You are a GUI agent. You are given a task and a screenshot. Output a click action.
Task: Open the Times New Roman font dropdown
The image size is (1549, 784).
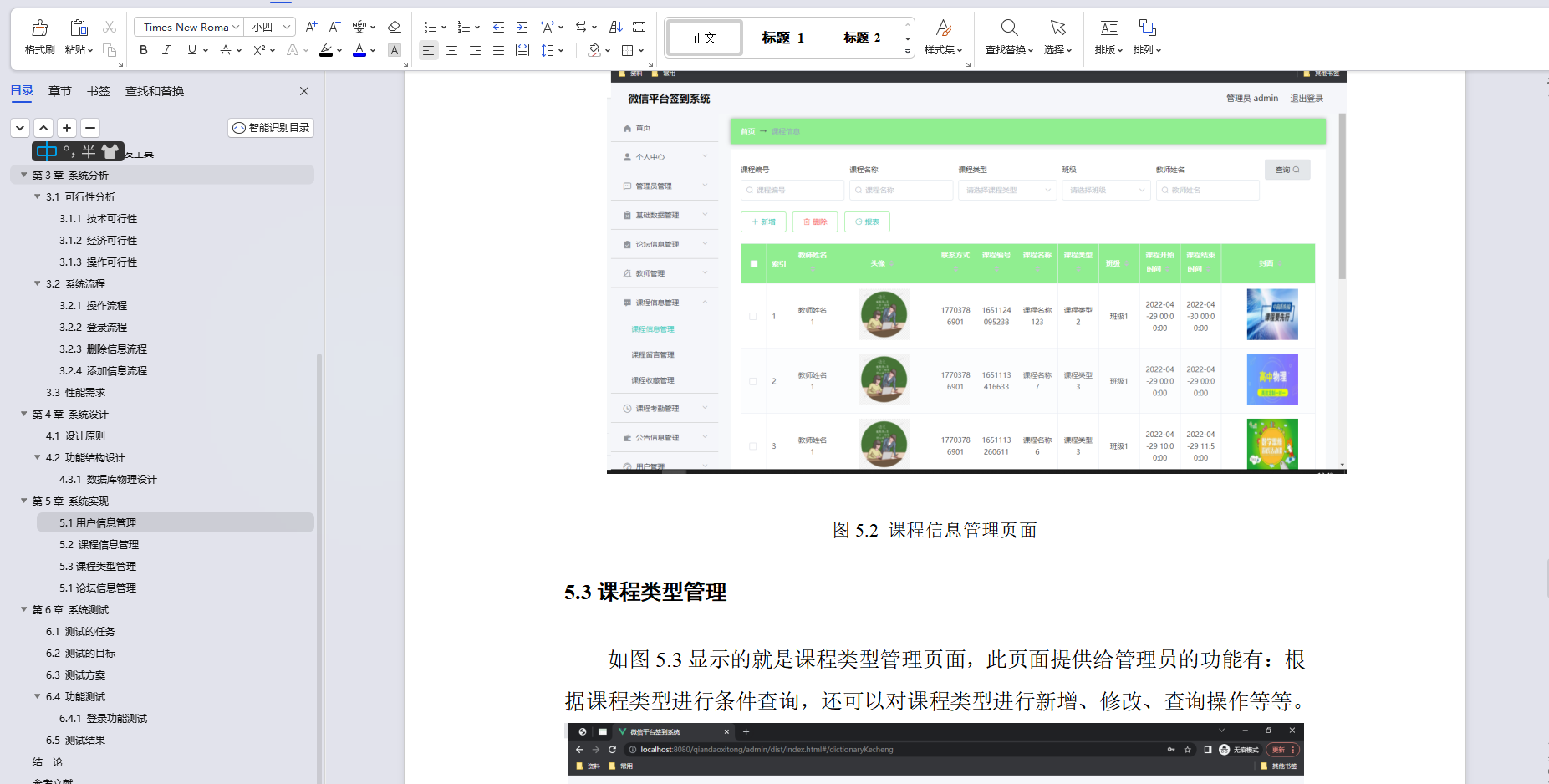tap(188, 26)
